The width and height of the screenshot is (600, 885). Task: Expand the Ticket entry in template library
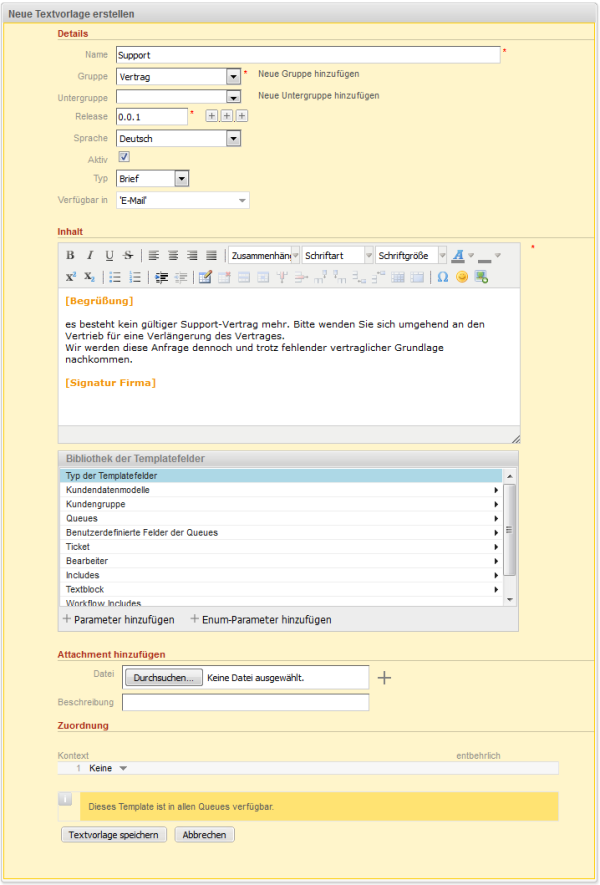280,547
